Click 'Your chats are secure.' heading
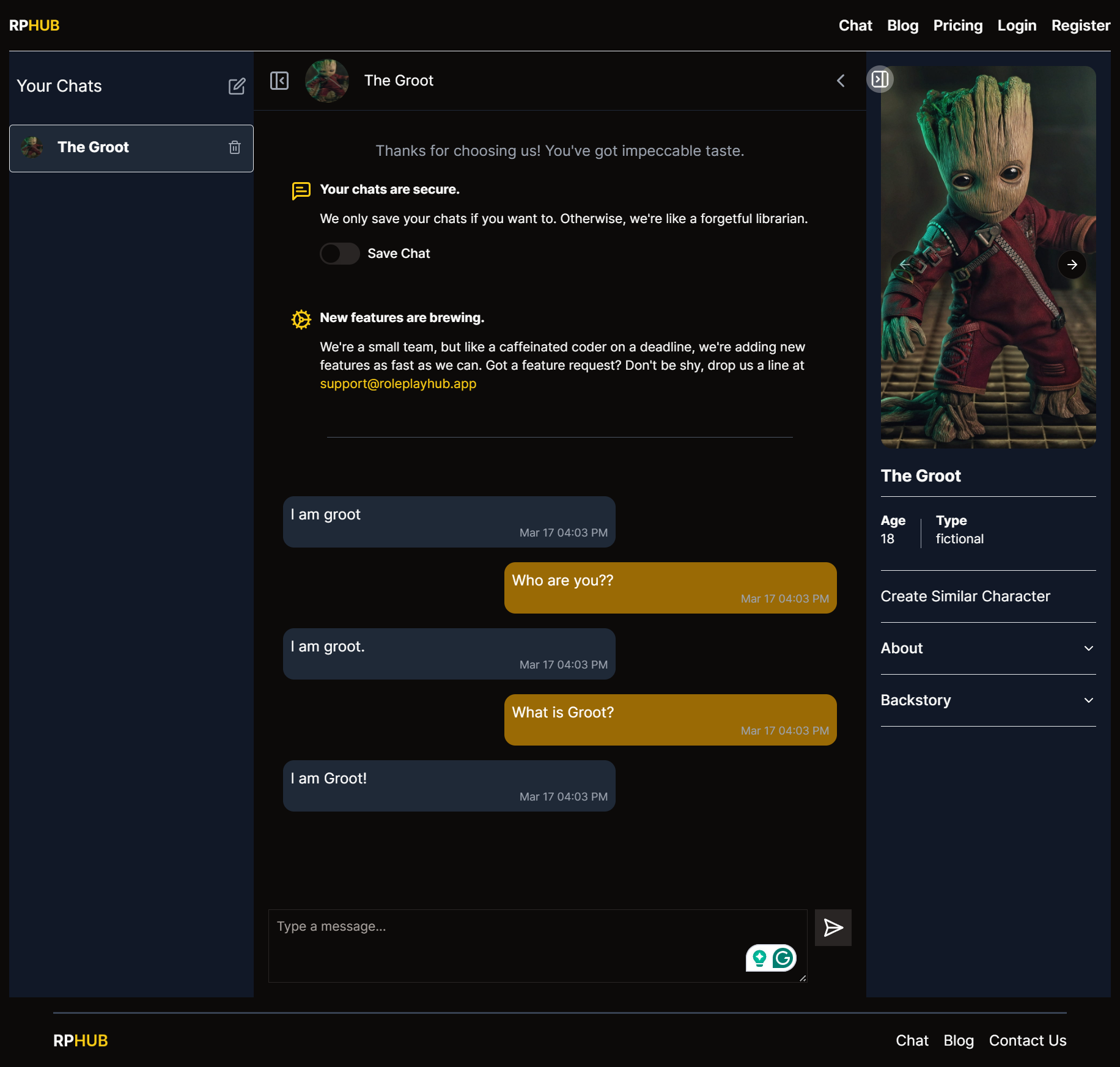 pos(389,189)
